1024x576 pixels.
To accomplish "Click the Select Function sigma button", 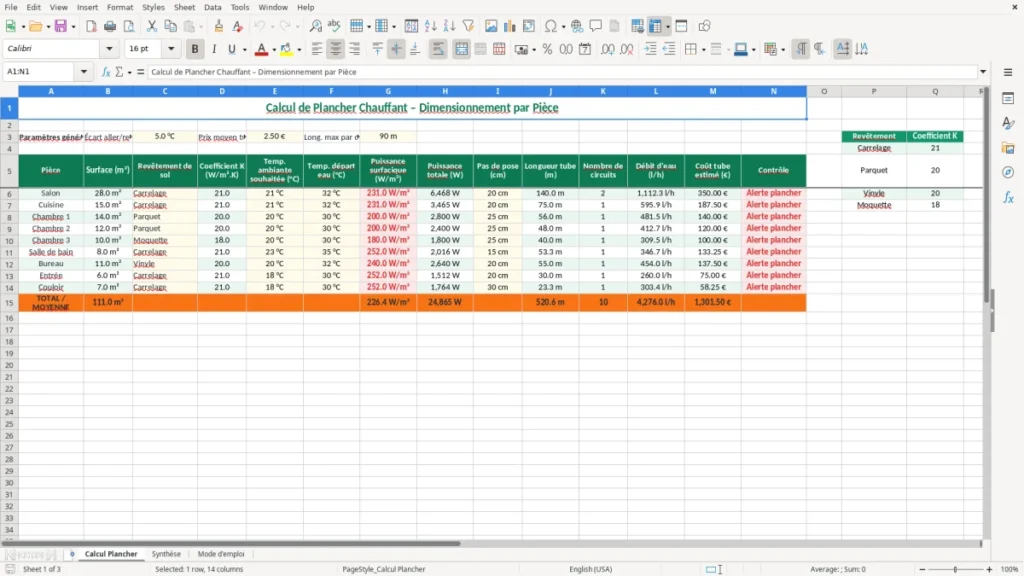I will pos(119,72).
